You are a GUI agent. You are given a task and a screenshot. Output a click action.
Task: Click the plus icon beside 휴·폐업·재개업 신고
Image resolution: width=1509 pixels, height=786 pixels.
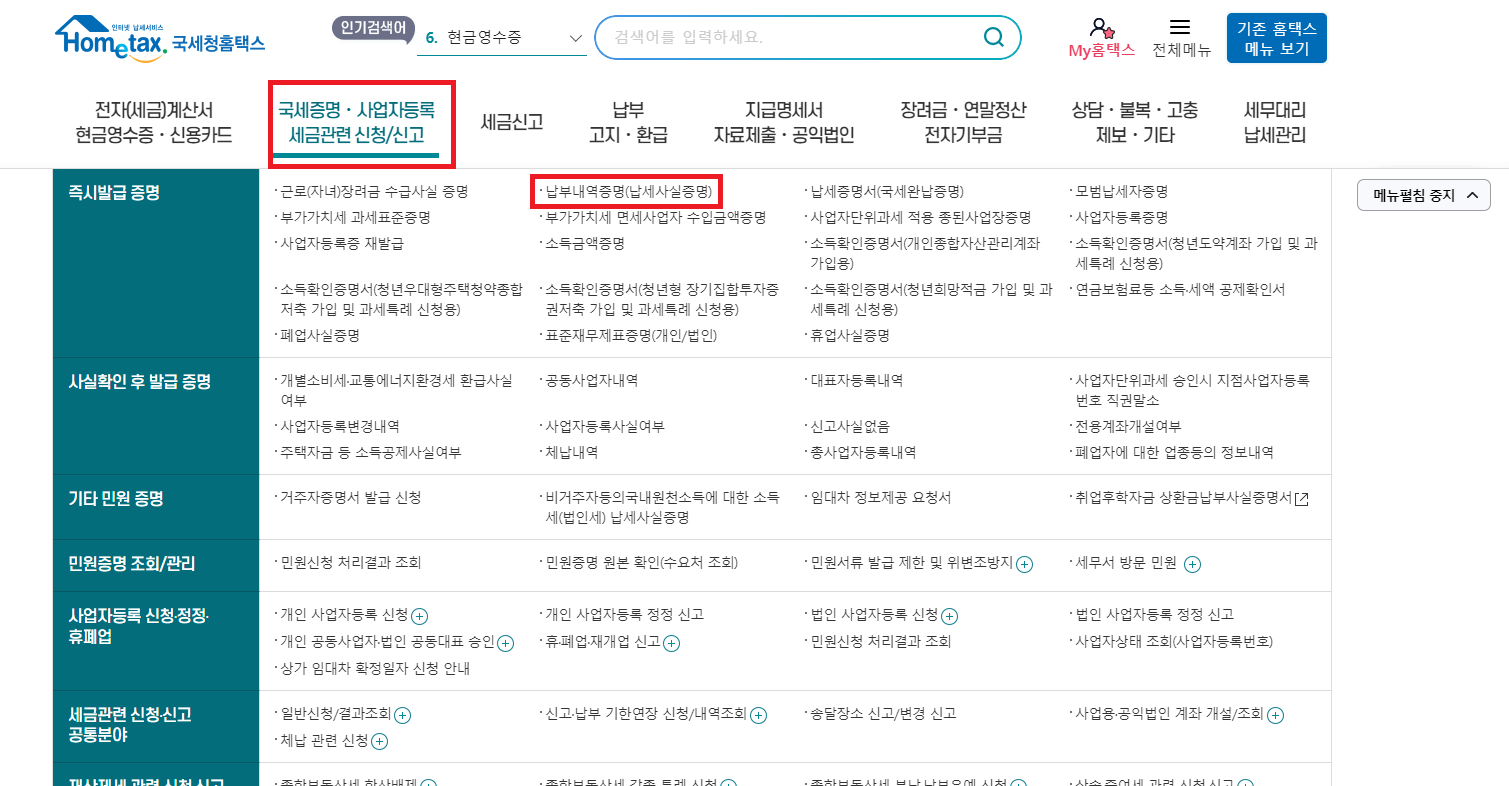click(x=674, y=643)
